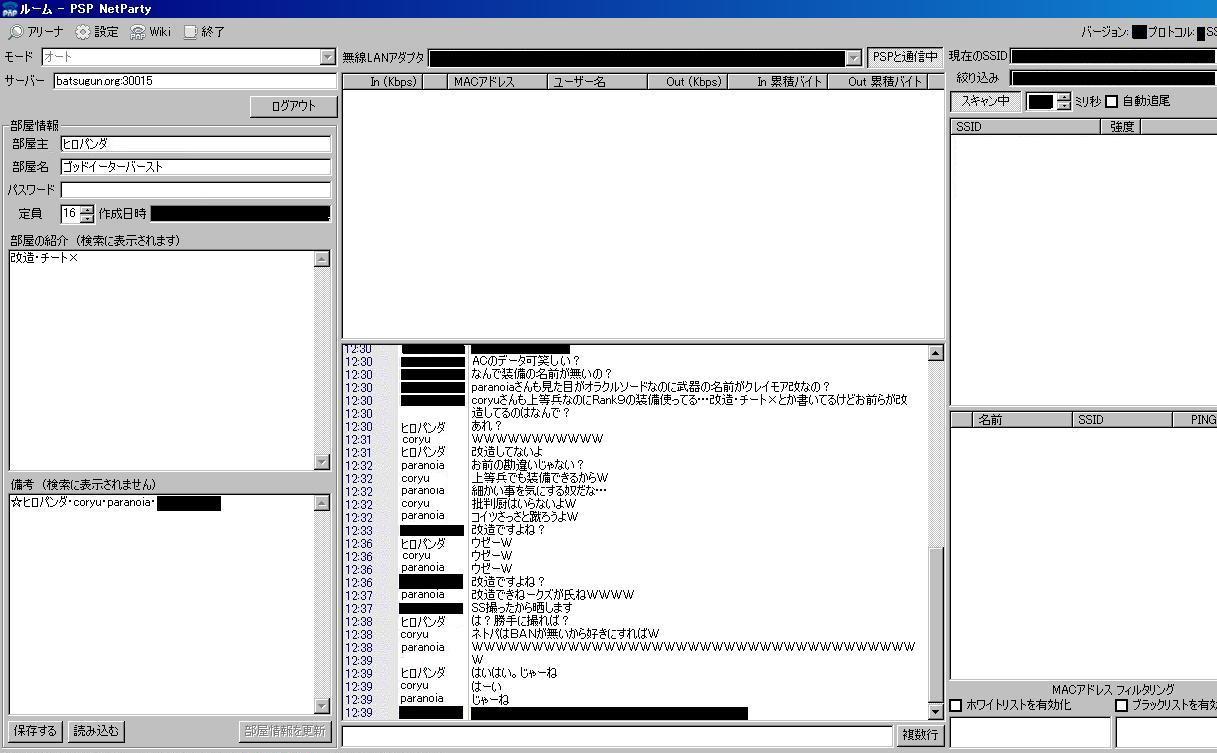
Task: Expand the モード mode dropdown
Action: coord(327,58)
